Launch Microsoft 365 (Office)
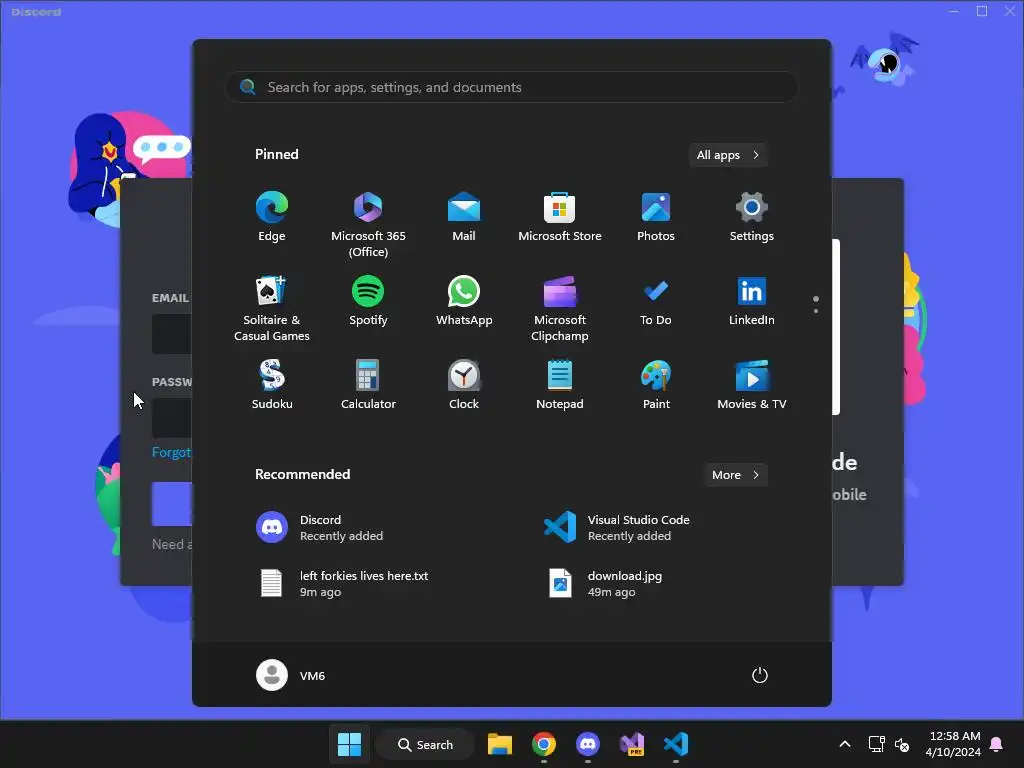The width and height of the screenshot is (1024, 768). point(368,225)
